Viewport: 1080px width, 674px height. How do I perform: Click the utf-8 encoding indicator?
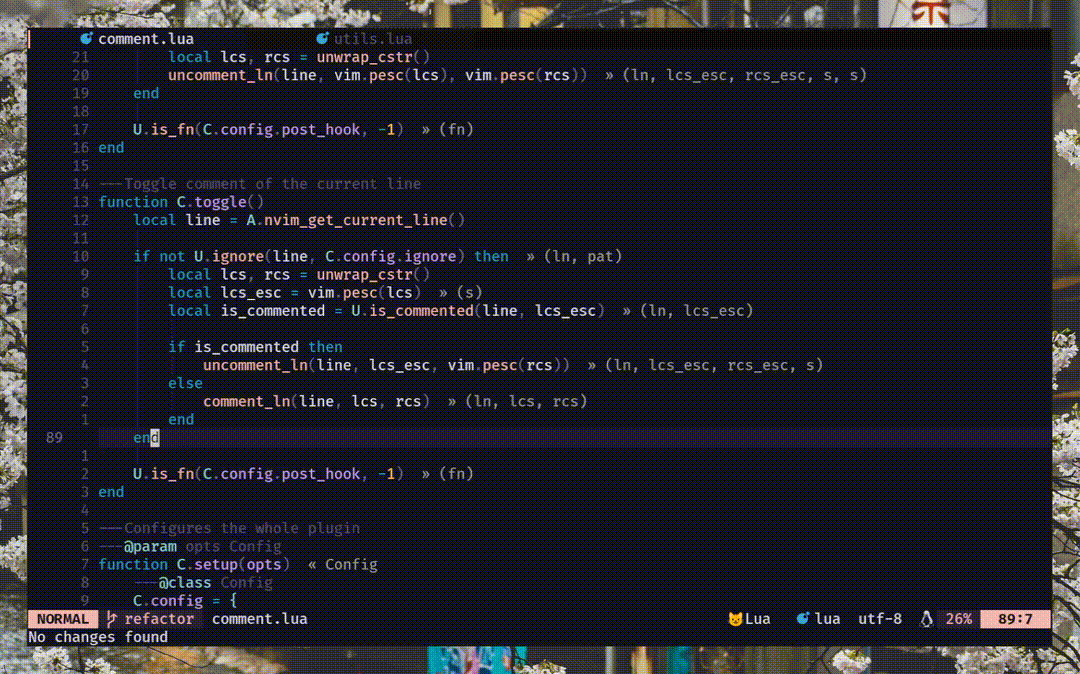(x=880, y=619)
